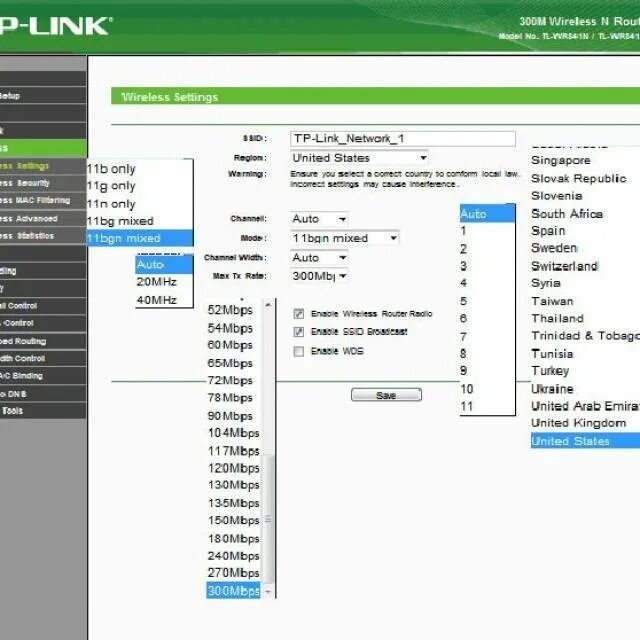Choose 20MHz channel width option
Screen dimensions: 640x640
[164, 282]
